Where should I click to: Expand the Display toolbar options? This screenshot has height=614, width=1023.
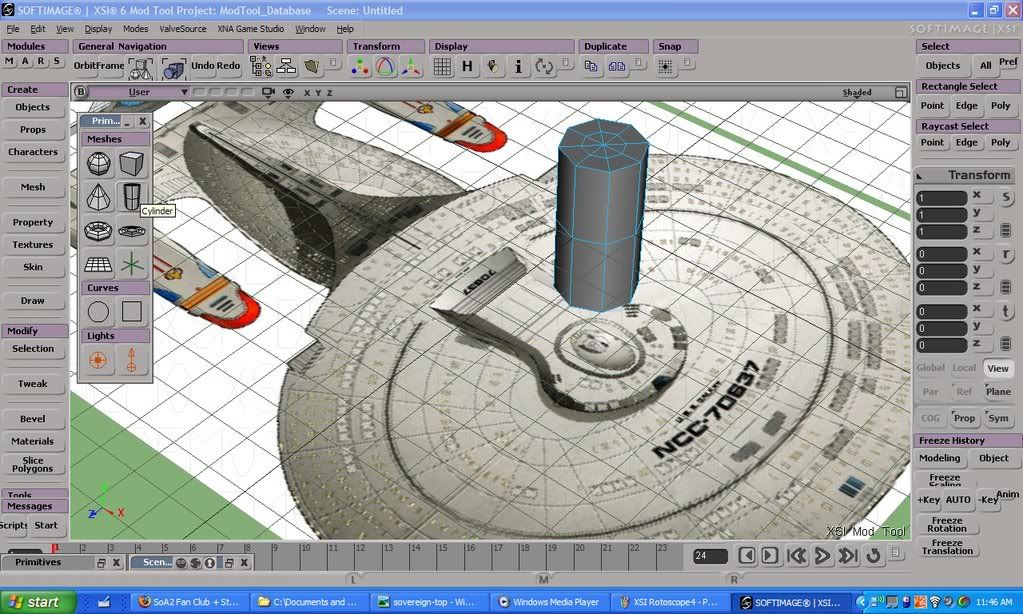(566, 63)
